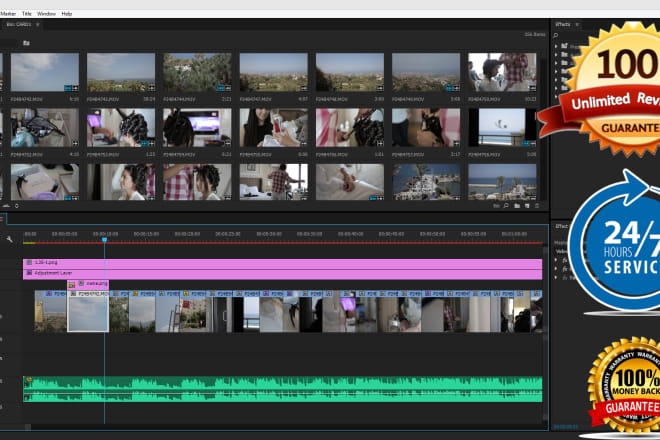Select the balcony sea view thumbnail with black bars
This screenshot has width=660, height=440.
point(502,128)
